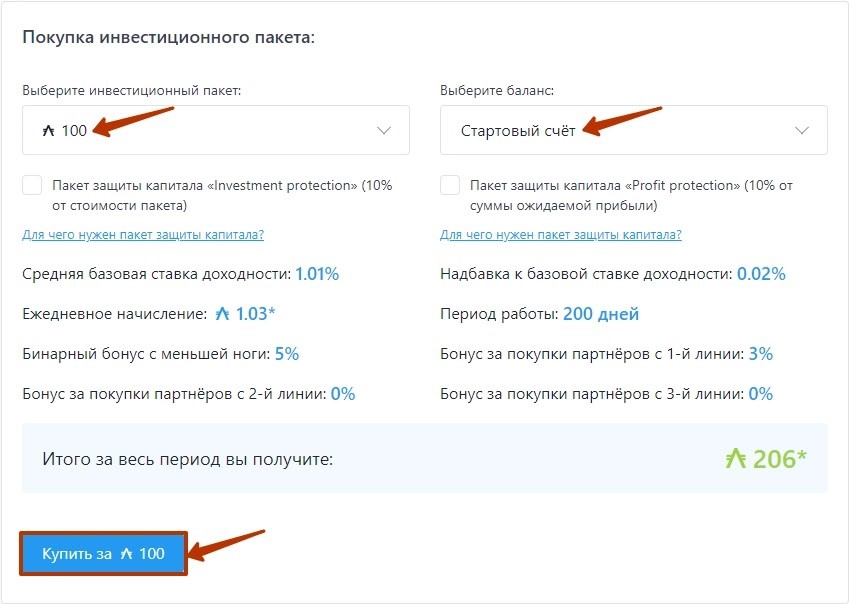
Task: Click the chevron arrow of the balance selector
Action: [802, 130]
